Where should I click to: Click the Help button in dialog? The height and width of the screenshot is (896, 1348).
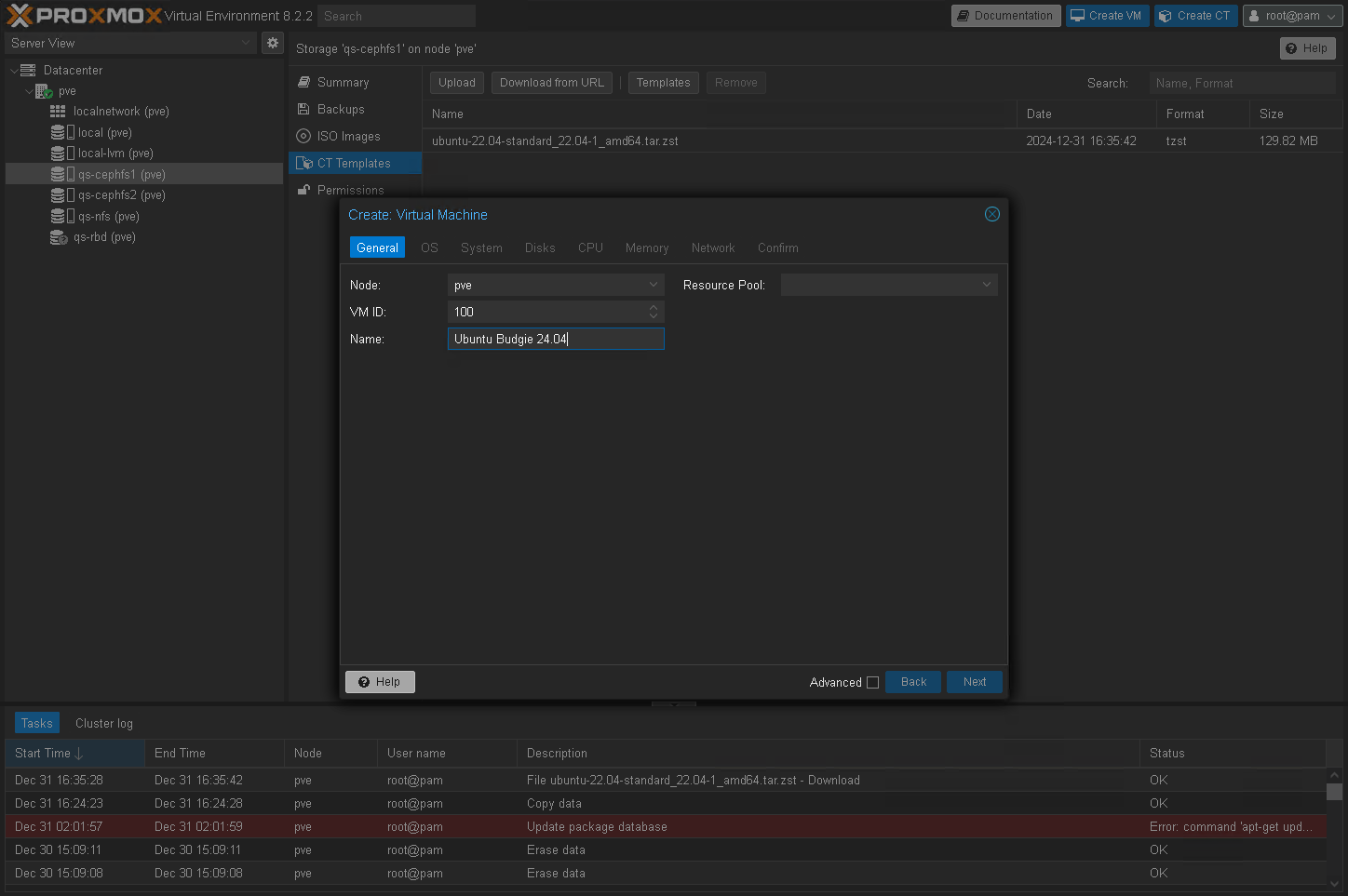point(380,682)
